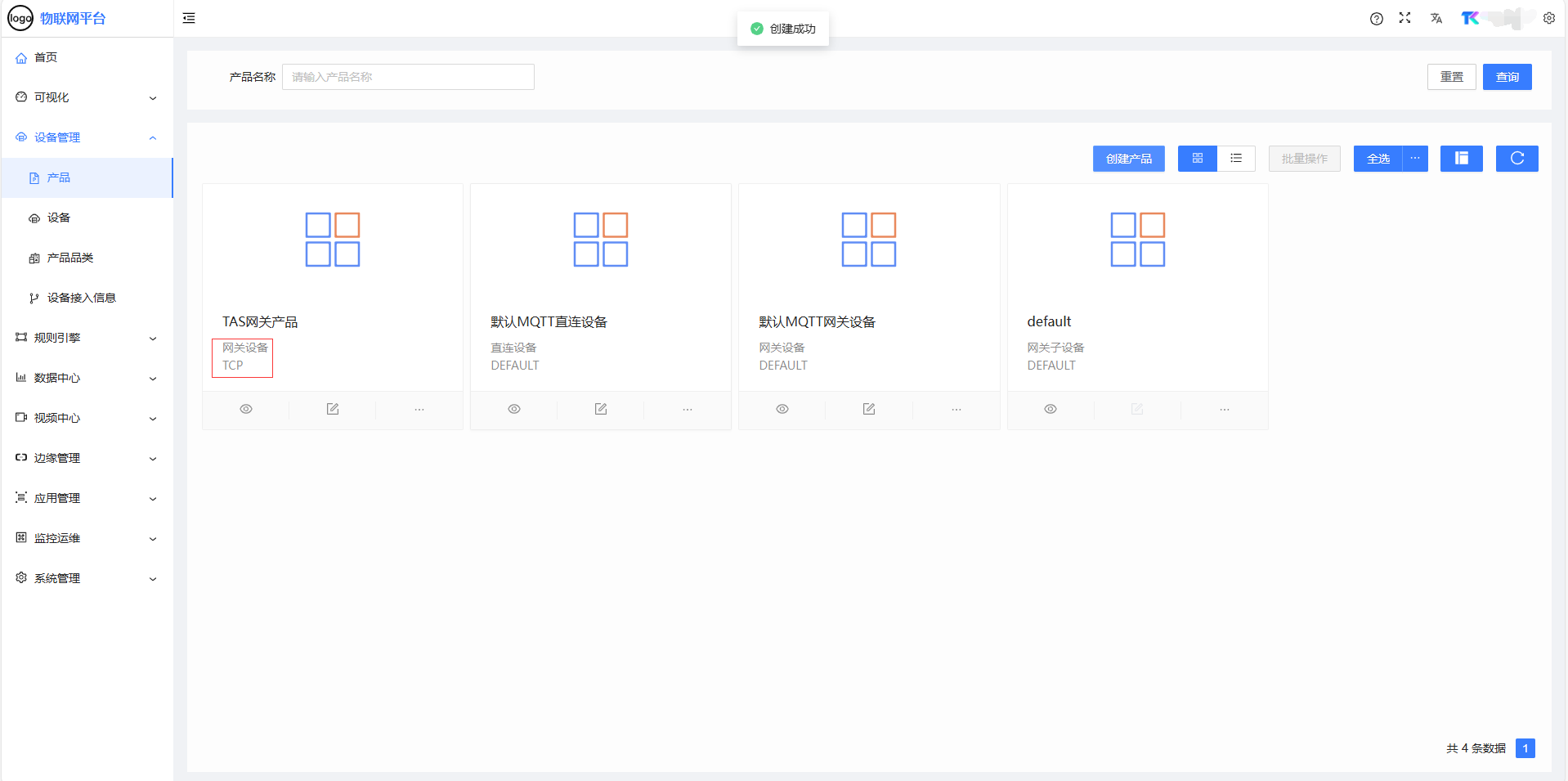Open the language translation switcher

click(x=1436, y=19)
